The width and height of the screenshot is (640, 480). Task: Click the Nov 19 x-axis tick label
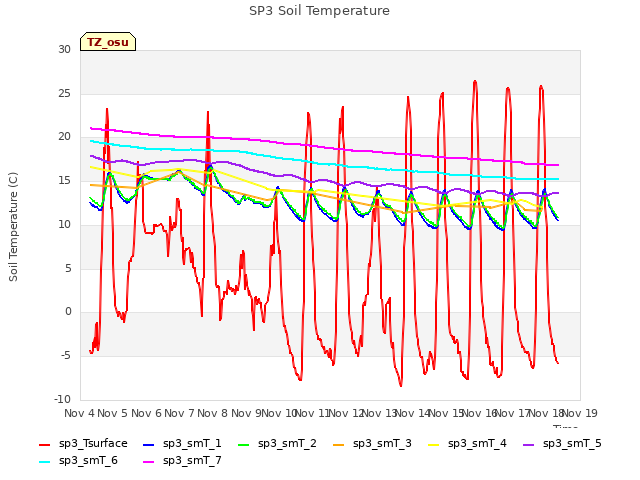[579, 413]
